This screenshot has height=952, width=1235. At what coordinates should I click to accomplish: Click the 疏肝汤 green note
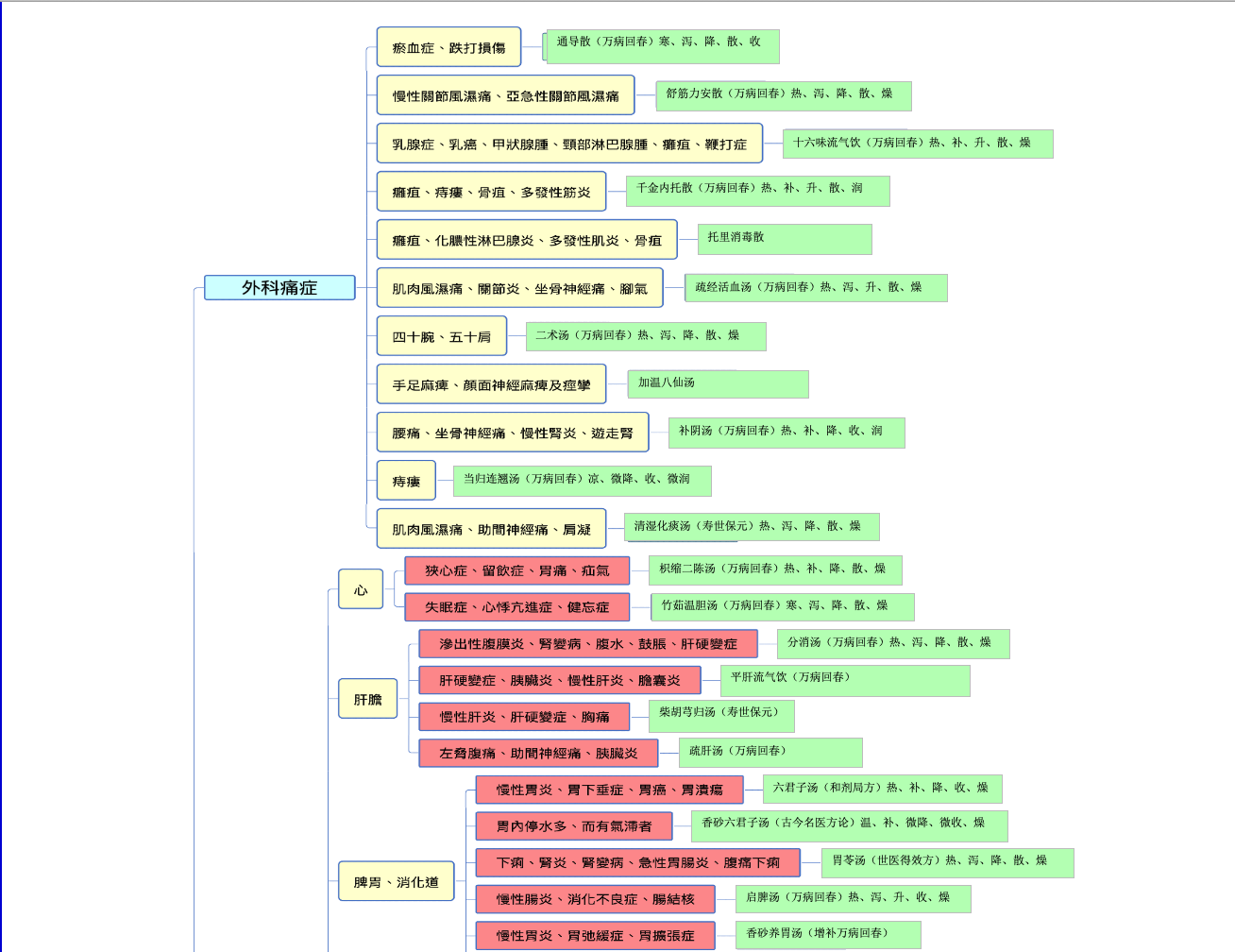point(770,753)
